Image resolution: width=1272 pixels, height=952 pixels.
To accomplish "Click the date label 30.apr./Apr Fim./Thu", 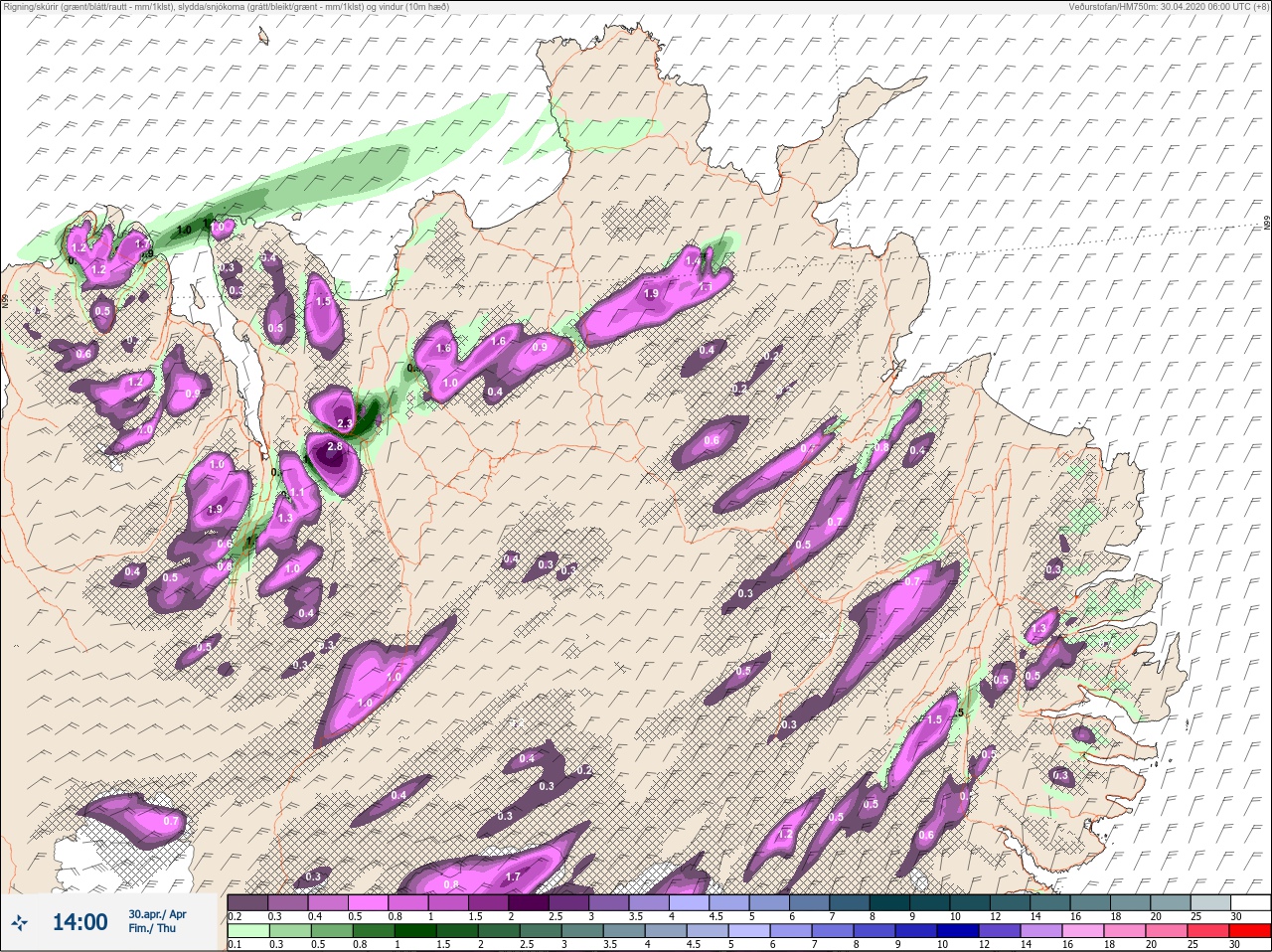I will click(157, 921).
